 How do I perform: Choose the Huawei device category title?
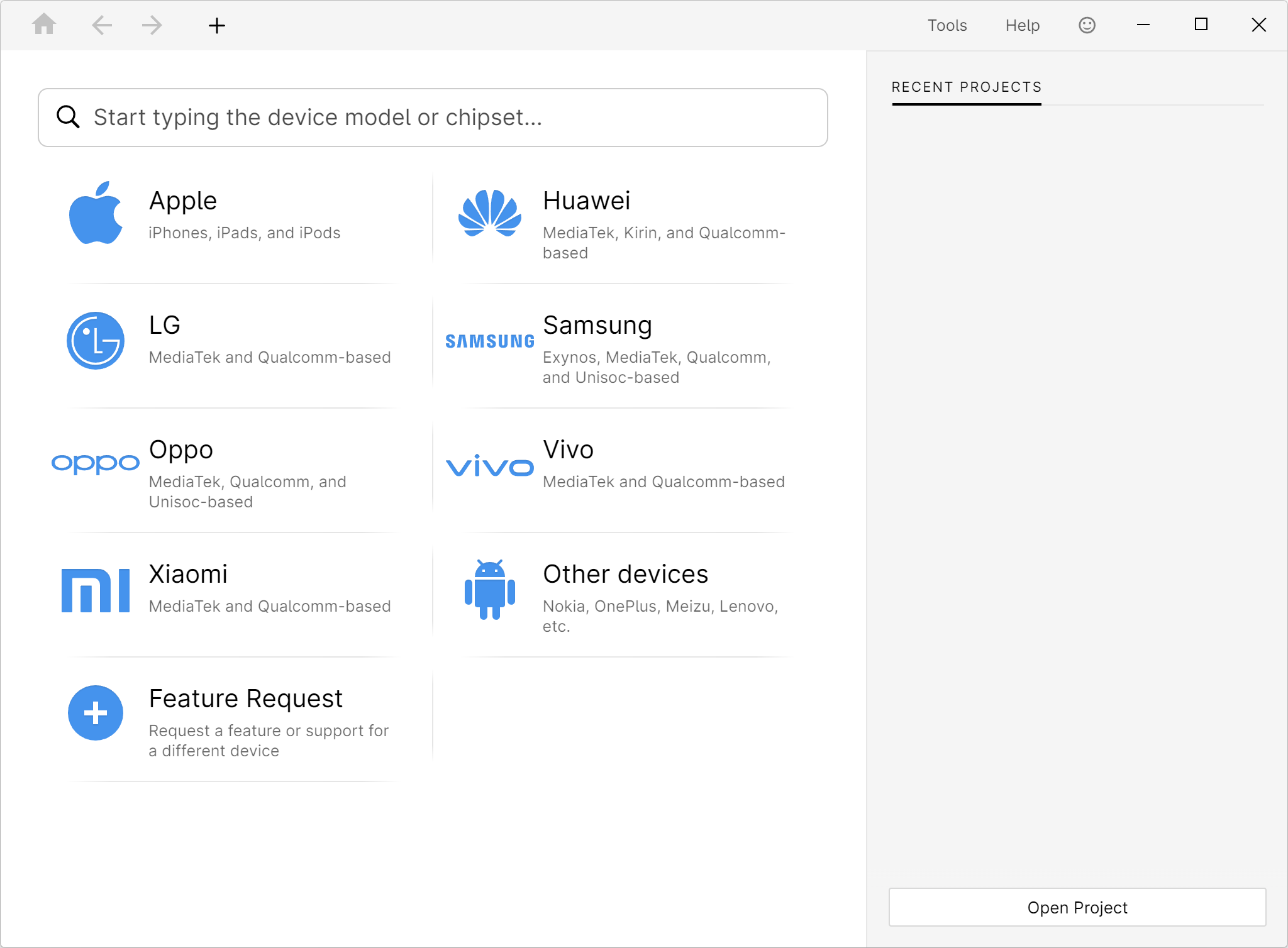tap(587, 201)
